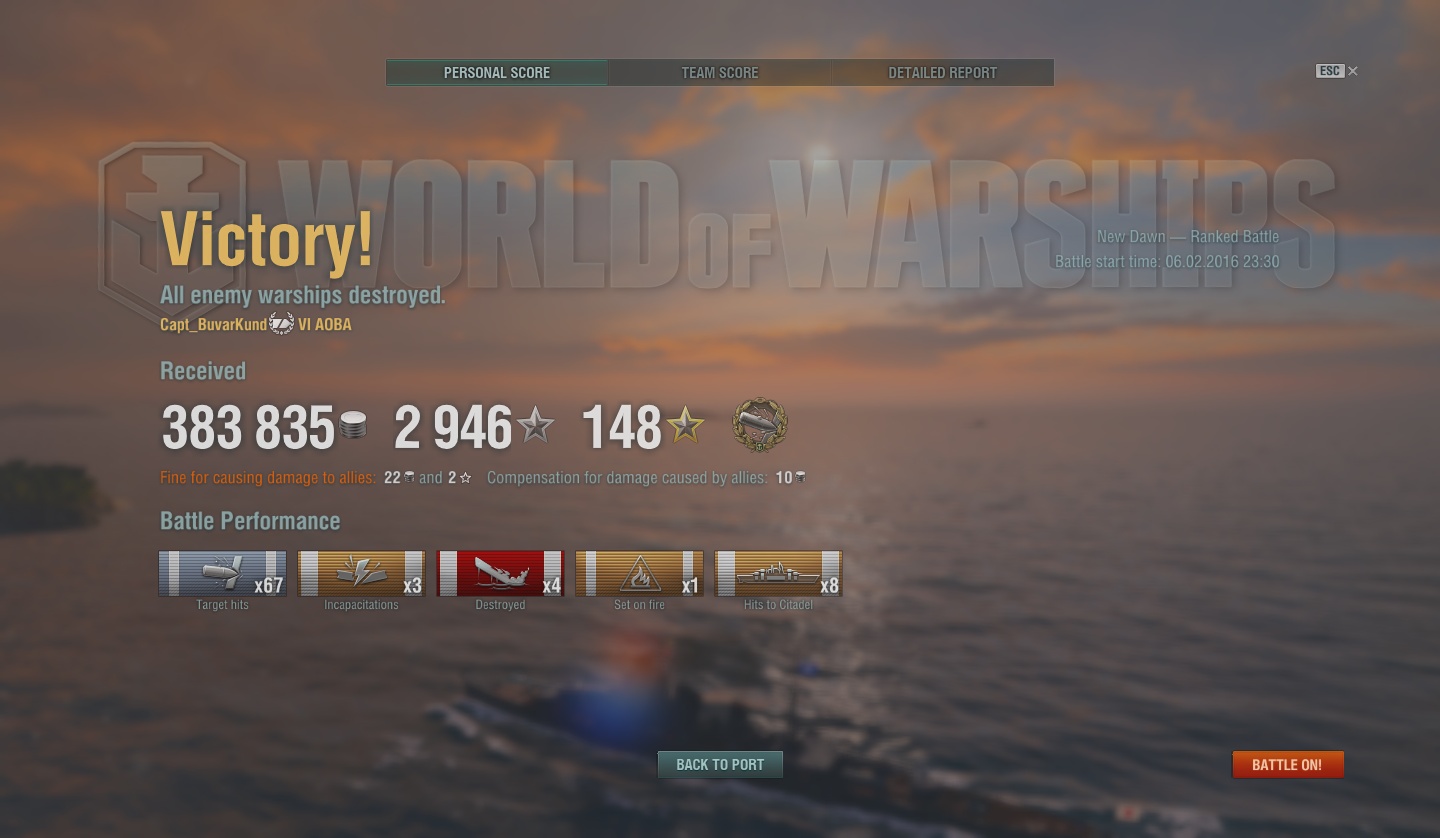Click the grey experience star icon
The height and width of the screenshot is (838, 1440).
tap(535, 426)
